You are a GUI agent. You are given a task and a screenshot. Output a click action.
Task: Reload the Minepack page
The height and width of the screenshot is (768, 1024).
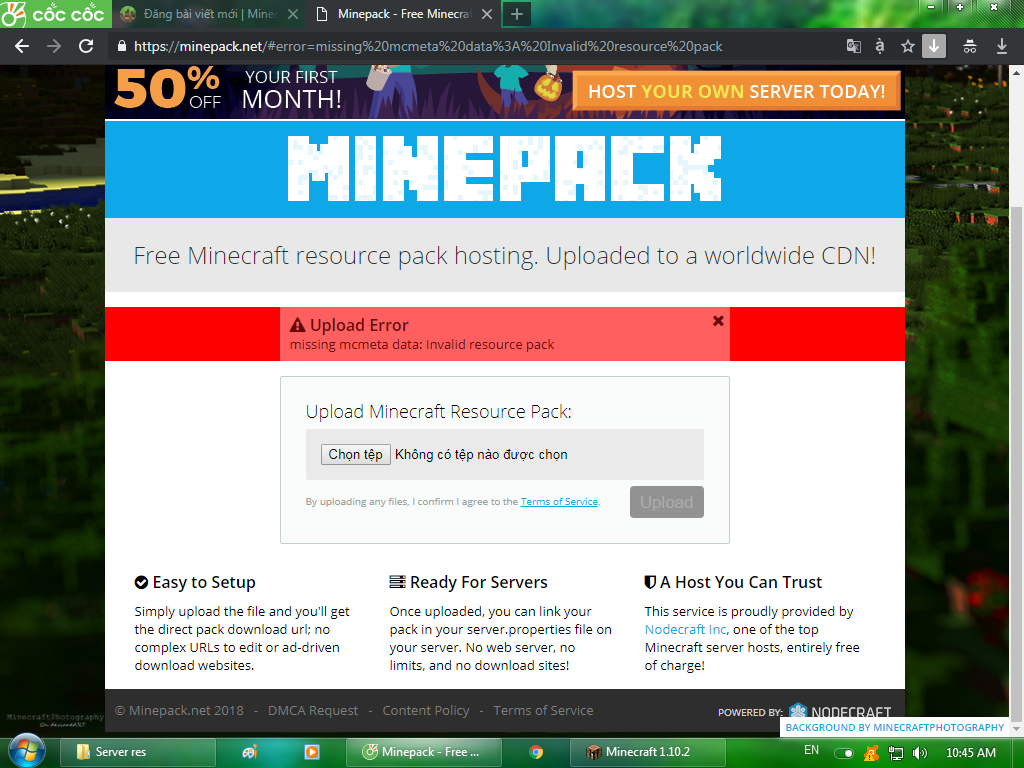point(86,46)
